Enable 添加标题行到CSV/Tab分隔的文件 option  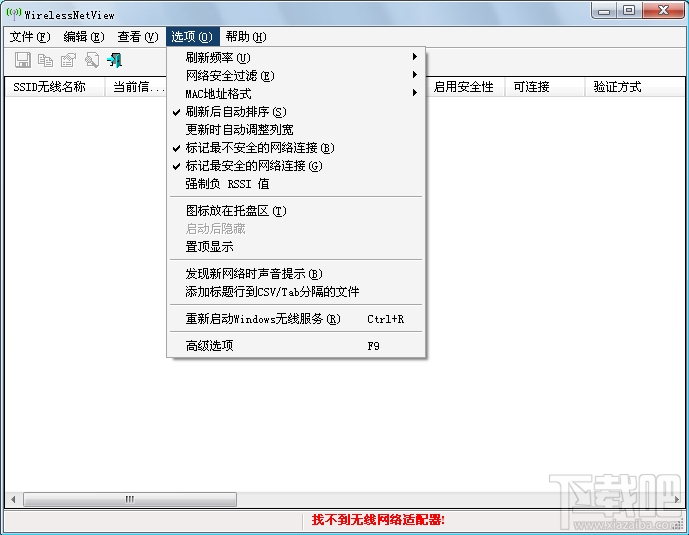[x=296, y=292]
